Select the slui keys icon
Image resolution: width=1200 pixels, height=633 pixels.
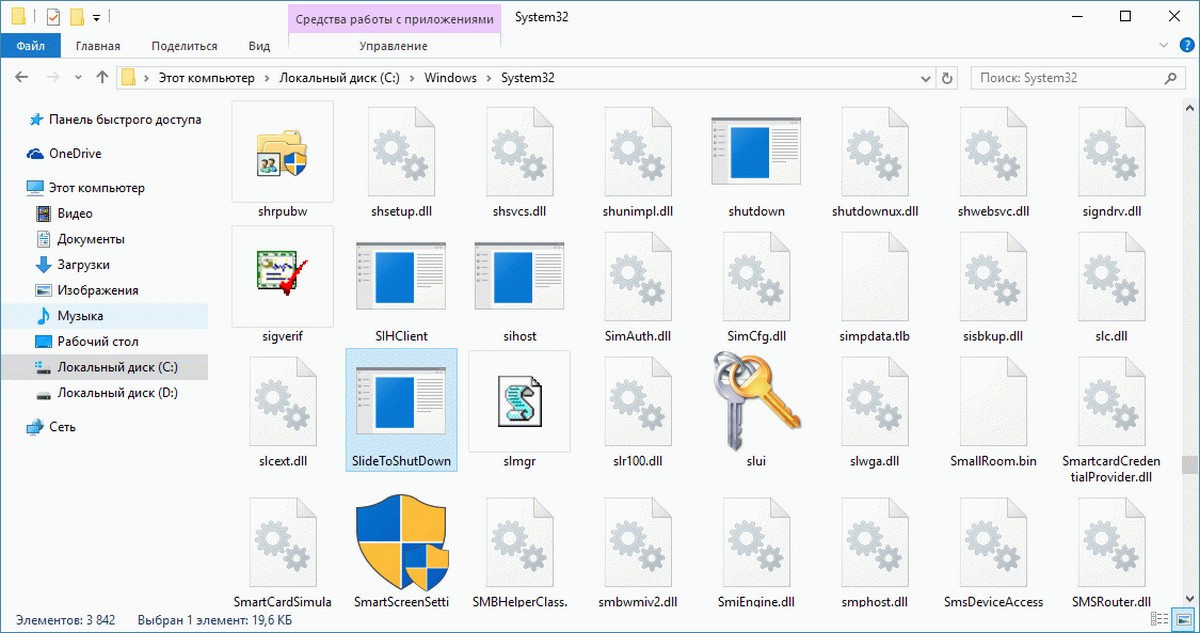coord(757,402)
